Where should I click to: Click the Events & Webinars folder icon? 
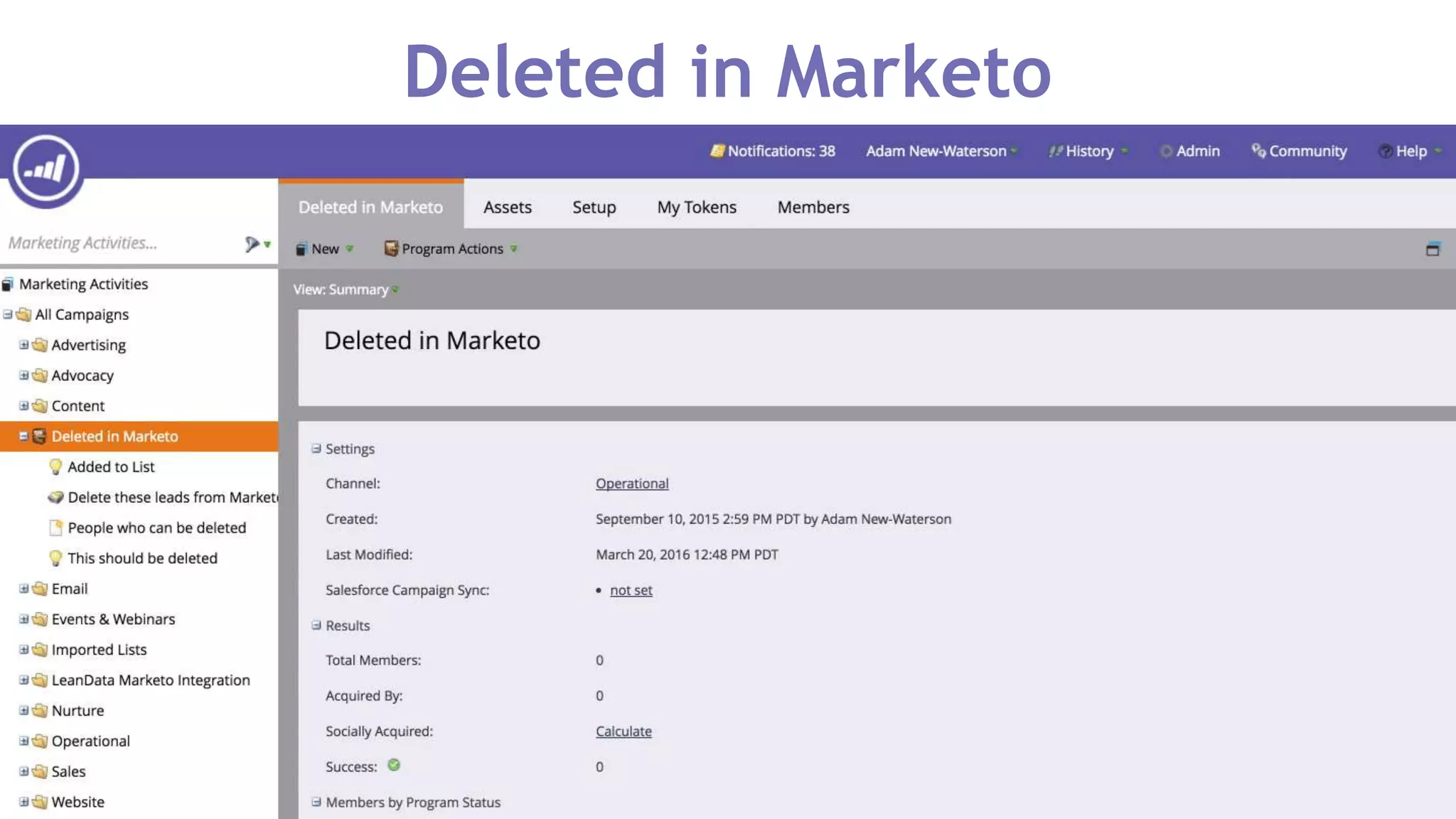pyautogui.click(x=41, y=619)
